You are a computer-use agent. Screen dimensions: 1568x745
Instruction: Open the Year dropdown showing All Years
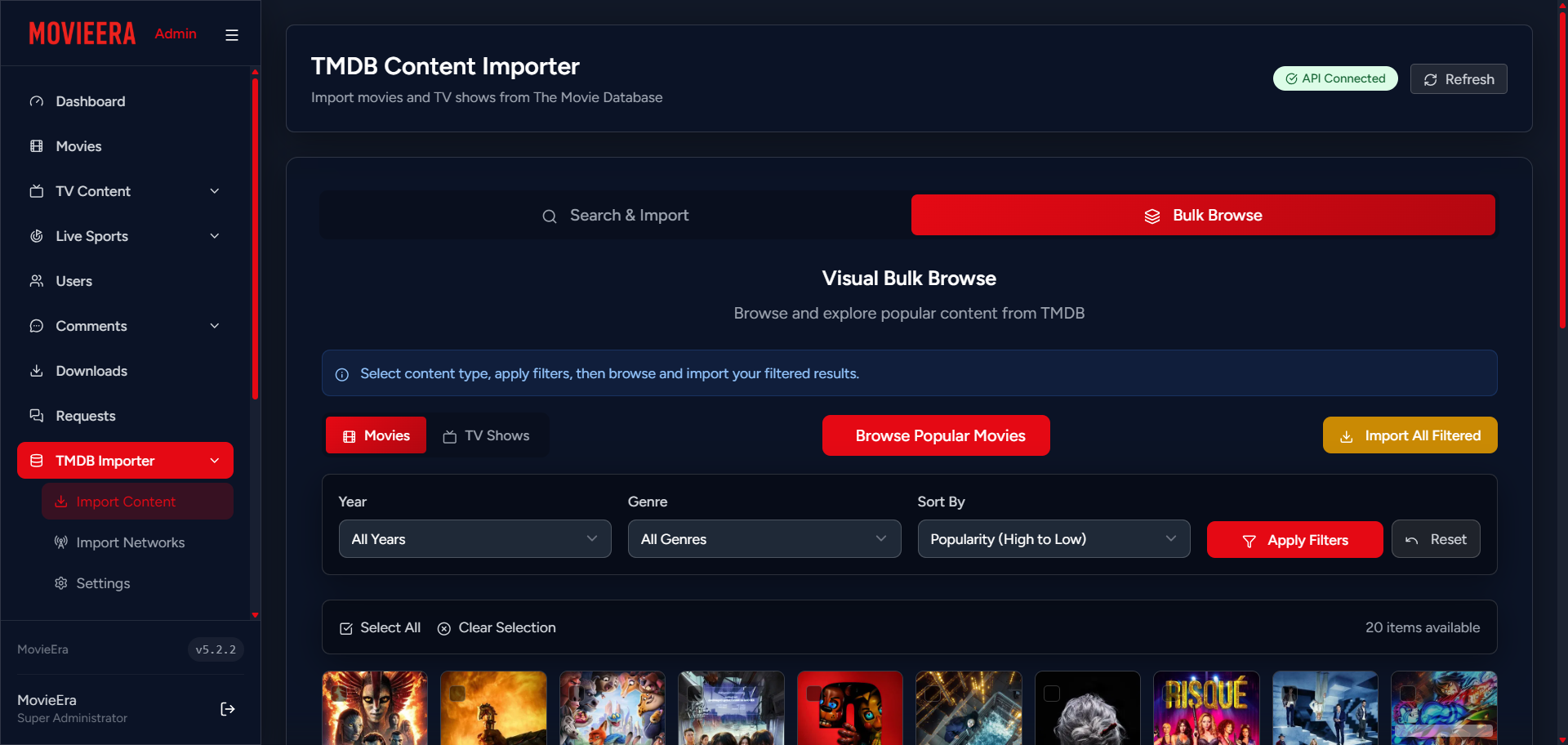474,539
